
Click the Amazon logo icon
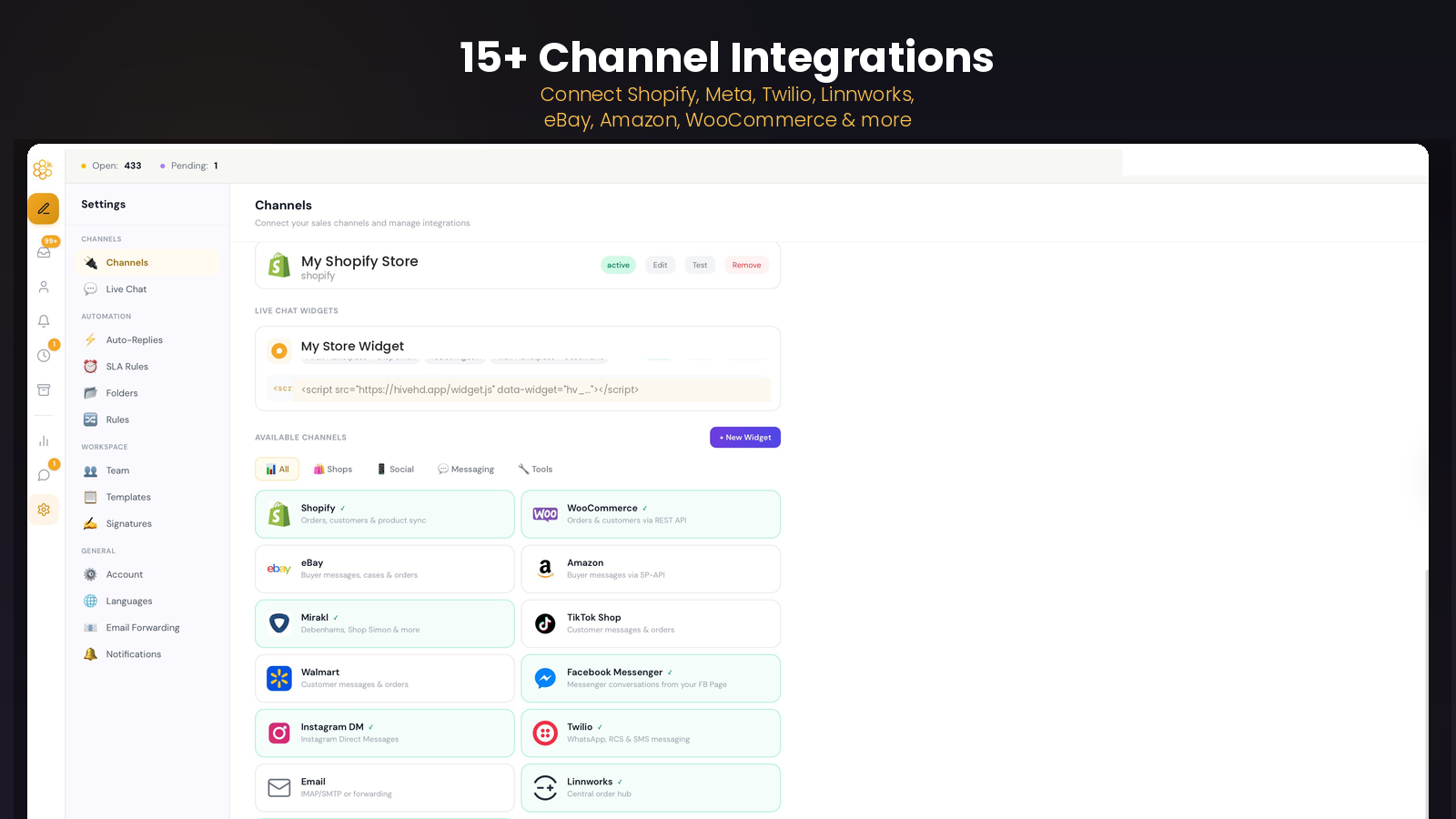coord(545,569)
